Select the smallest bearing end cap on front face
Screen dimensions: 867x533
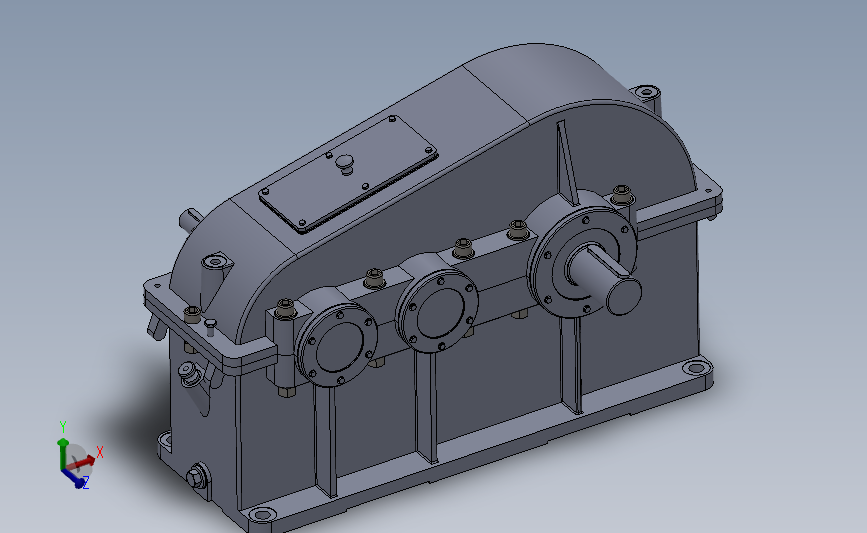(x=336, y=346)
